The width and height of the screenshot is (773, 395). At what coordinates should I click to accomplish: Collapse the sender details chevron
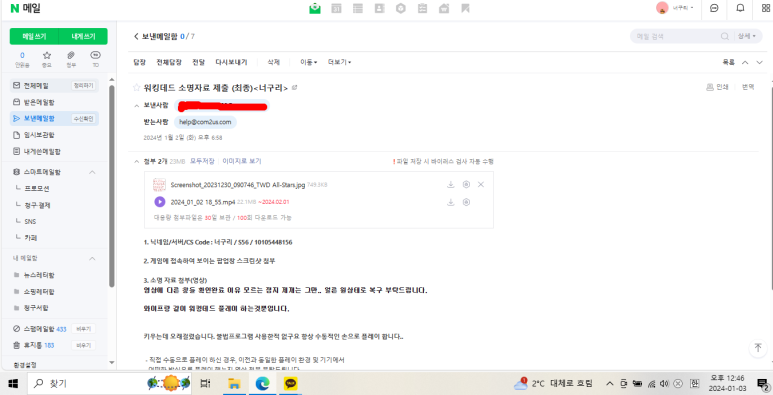tap(137, 106)
